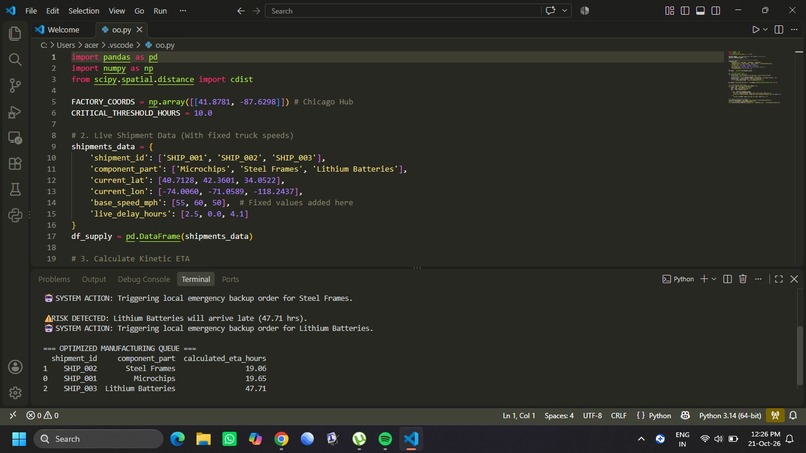Go to line via Ln 1, Col 1

click(519, 415)
